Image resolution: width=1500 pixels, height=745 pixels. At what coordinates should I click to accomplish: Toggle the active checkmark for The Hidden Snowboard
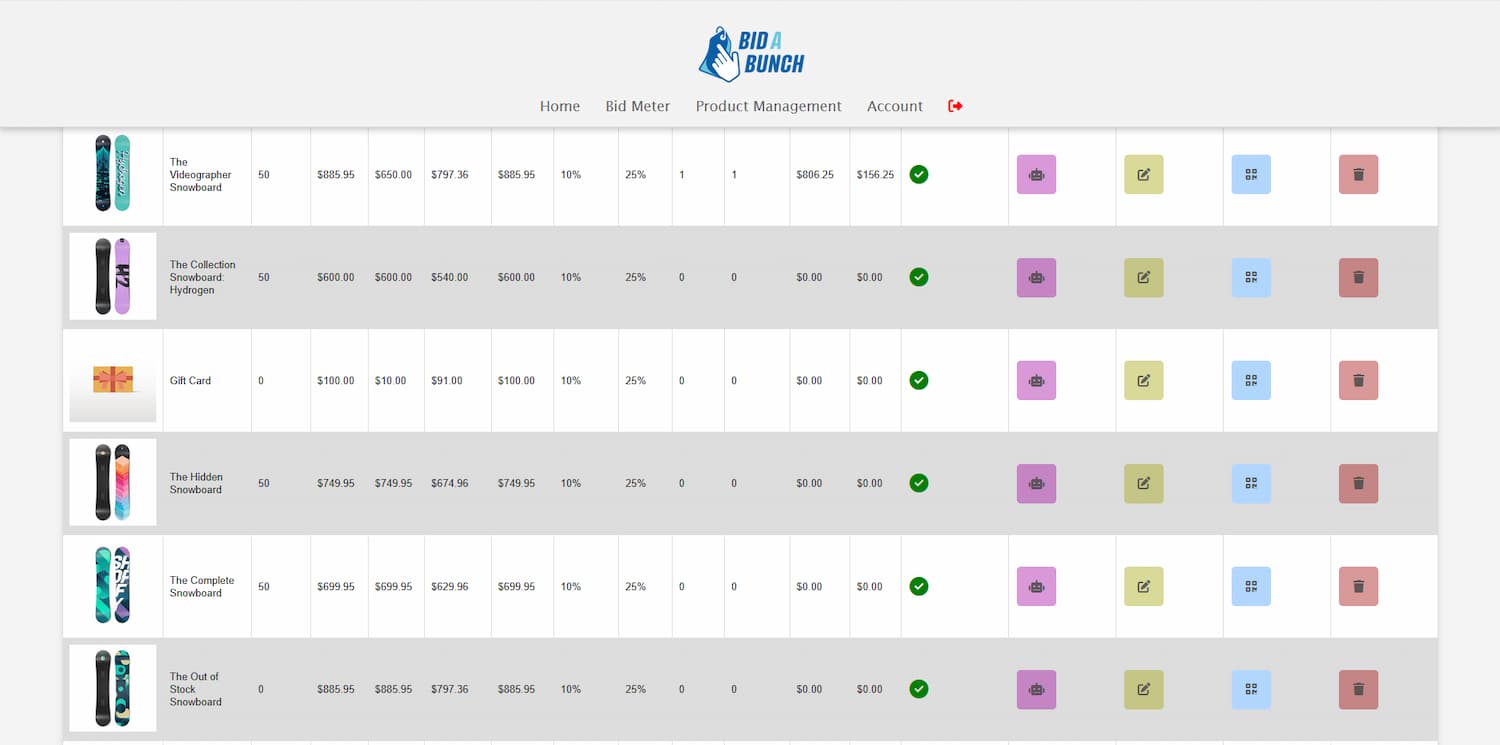tap(919, 484)
